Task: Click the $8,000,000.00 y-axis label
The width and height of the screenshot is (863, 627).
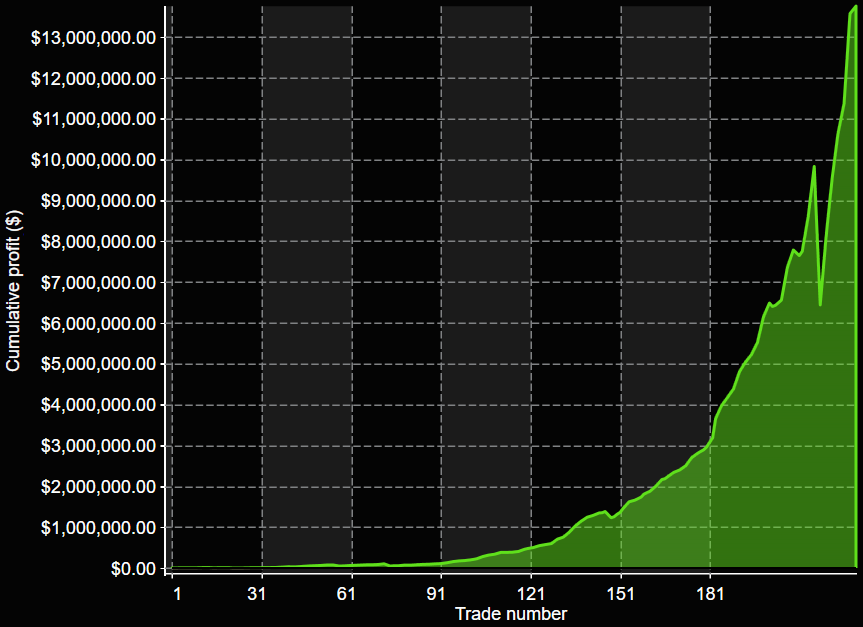Action: pyautogui.click(x=99, y=242)
